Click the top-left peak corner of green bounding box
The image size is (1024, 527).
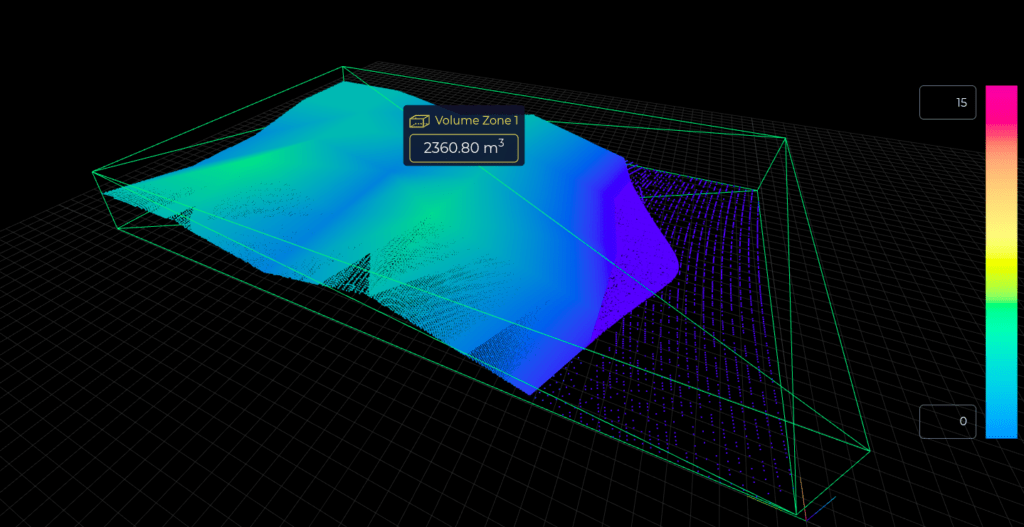(x=343, y=68)
